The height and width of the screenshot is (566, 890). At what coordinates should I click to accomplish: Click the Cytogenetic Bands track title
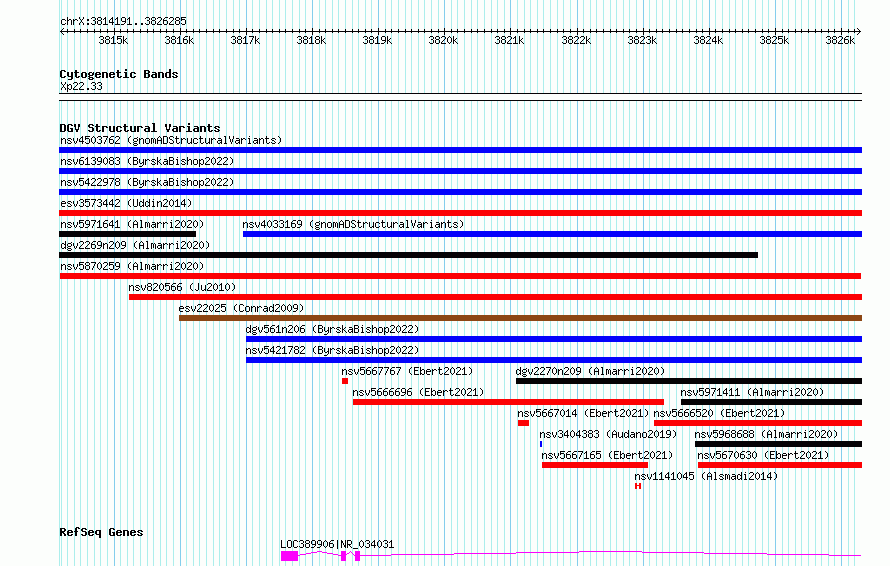[119, 74]
